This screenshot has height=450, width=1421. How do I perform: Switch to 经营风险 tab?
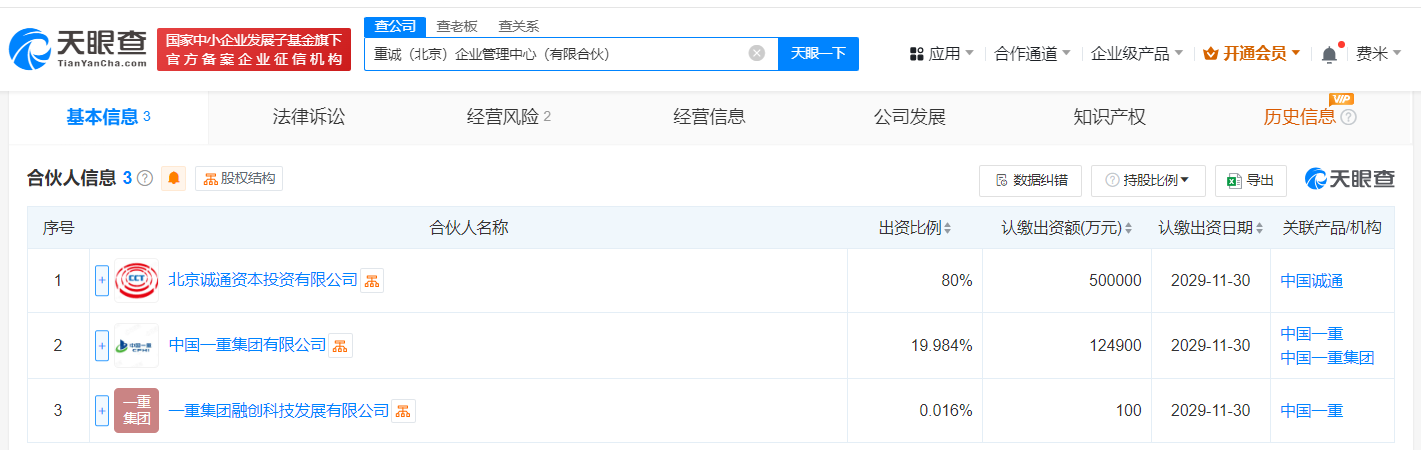pos(508,117)
